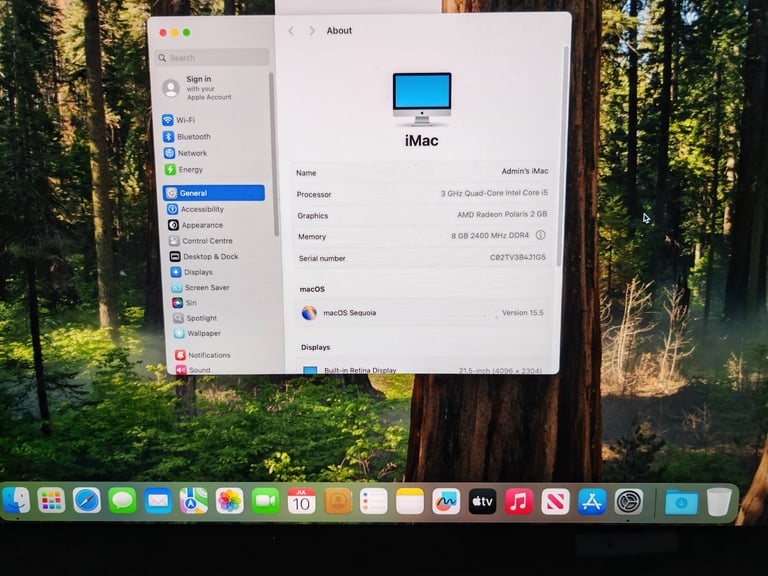The width and height of the screenshot is (768, 576).
Task: Open Accessibility settings
Action: (x=195, y=209)
